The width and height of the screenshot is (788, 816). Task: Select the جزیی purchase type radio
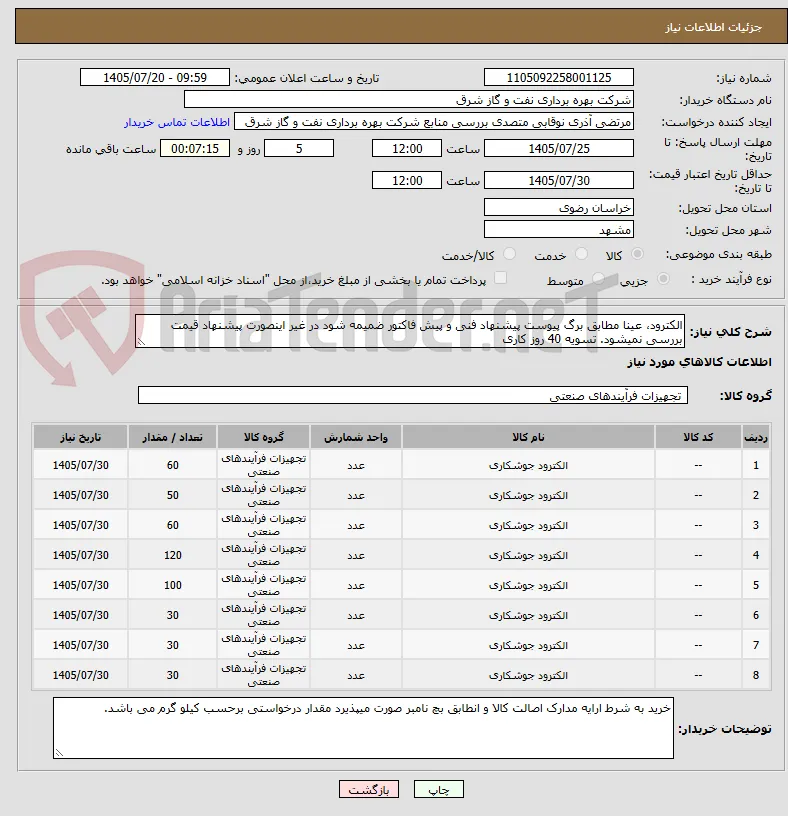coord(663,279)
